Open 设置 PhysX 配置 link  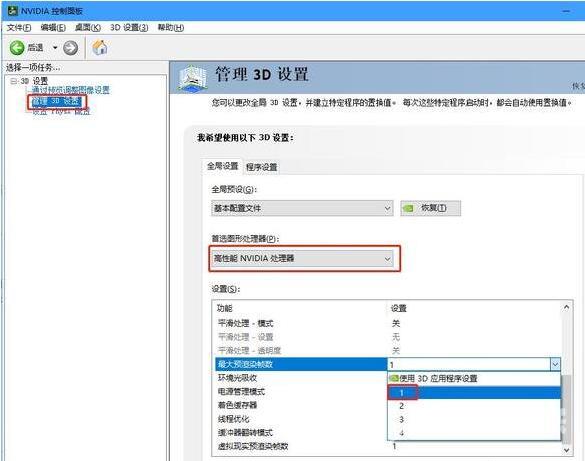61,111
